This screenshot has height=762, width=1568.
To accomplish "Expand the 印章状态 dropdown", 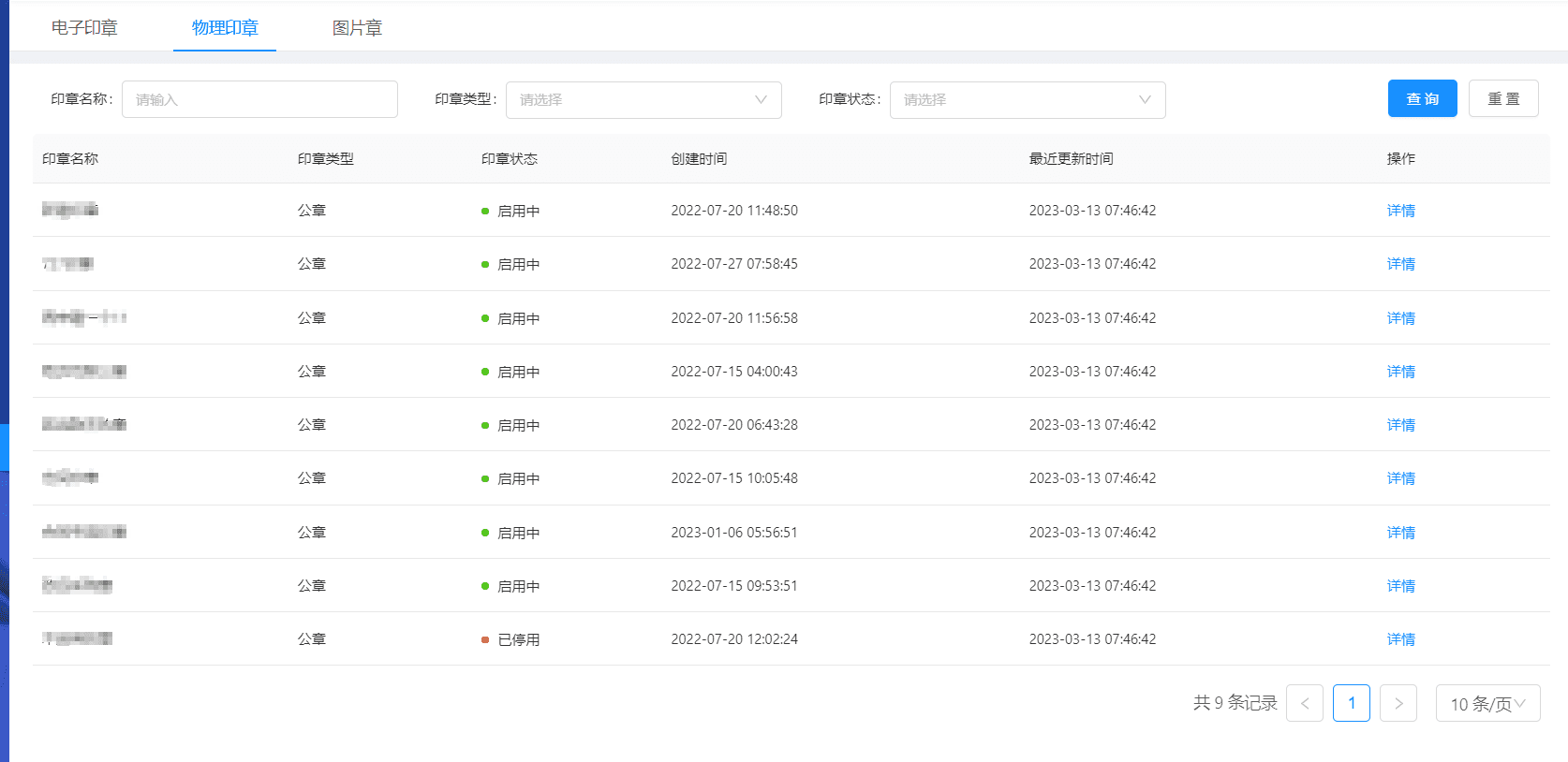I will [x=1028, y=100].
